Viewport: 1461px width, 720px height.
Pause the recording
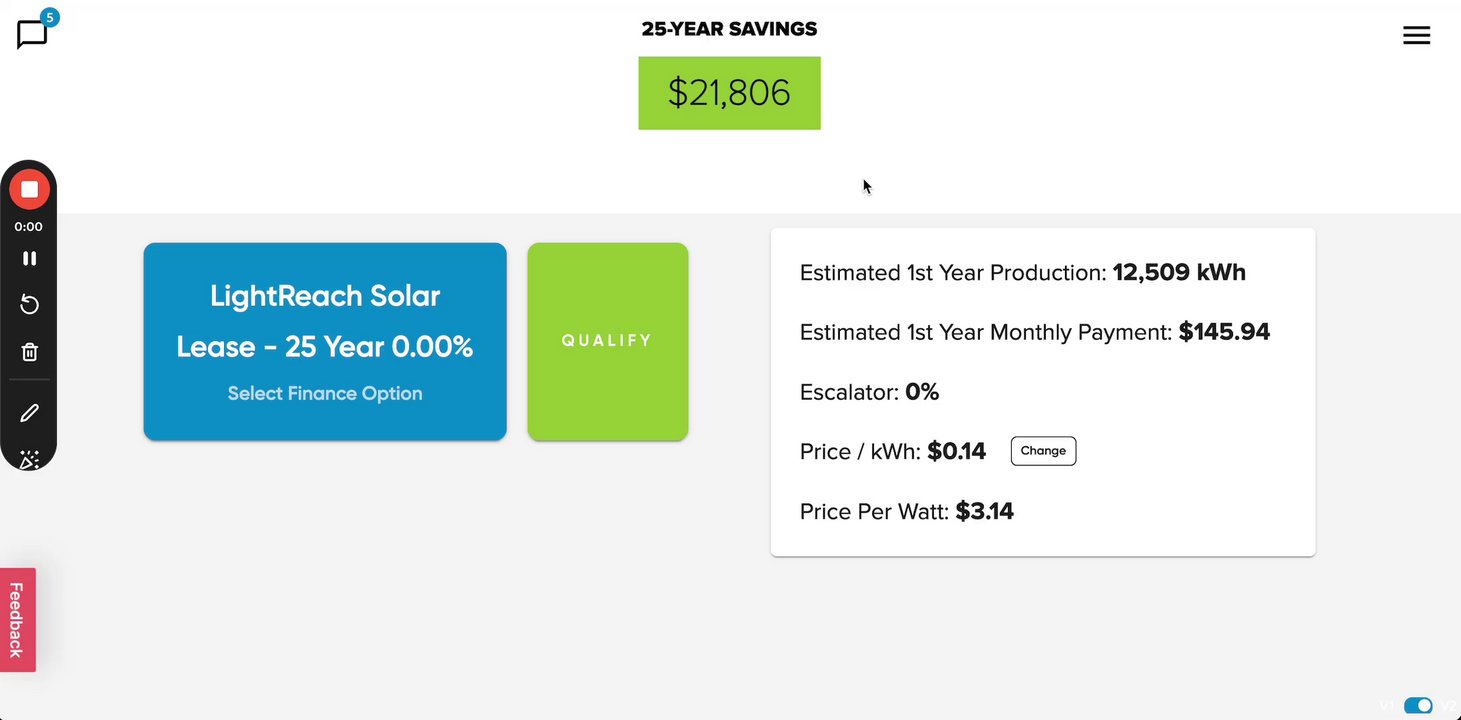[30, 258]
